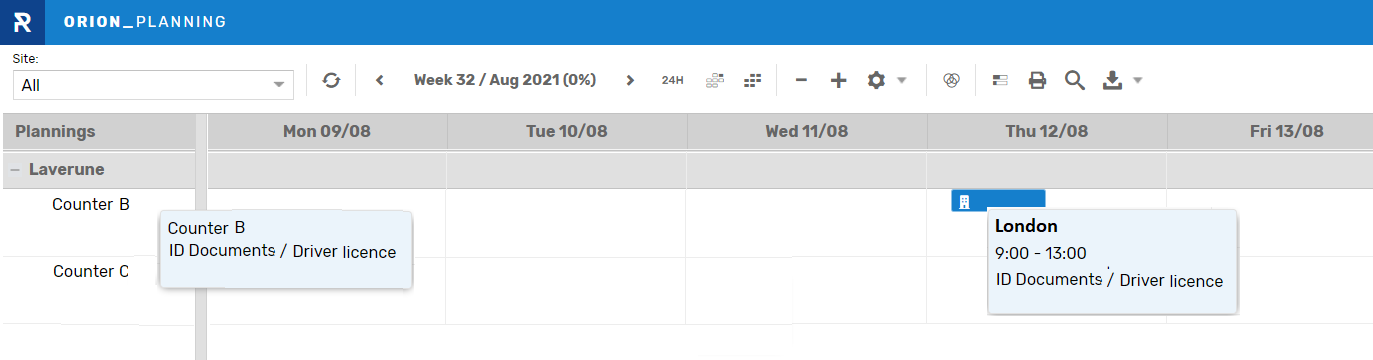Toggle the compact grid view icon

tap(753, 81)
